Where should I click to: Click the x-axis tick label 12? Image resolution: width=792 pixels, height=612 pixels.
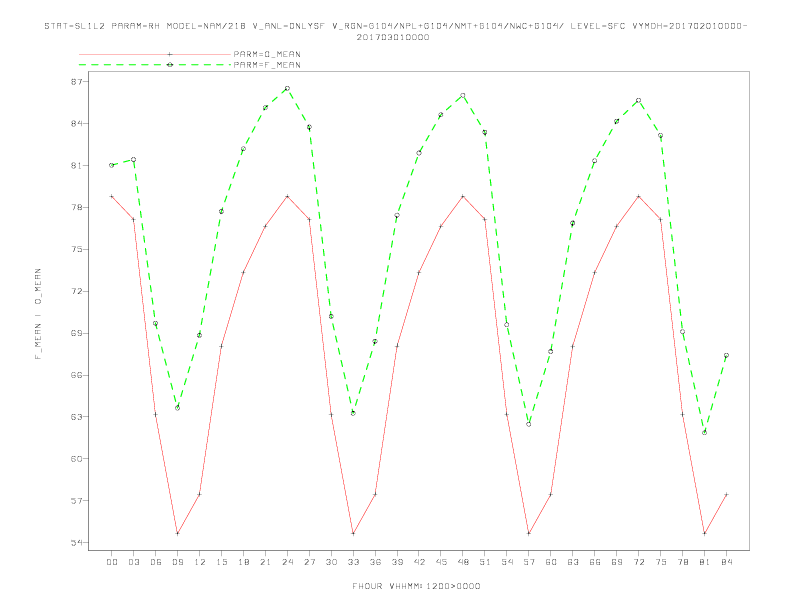click(x=200, y=562)
